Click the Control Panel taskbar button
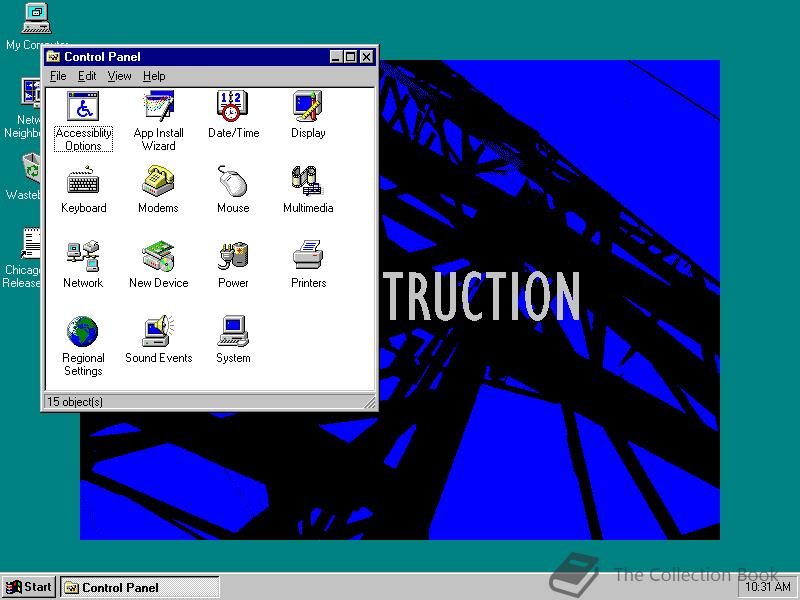This screenshot has height=600, width=800. [x=140, y=587]
